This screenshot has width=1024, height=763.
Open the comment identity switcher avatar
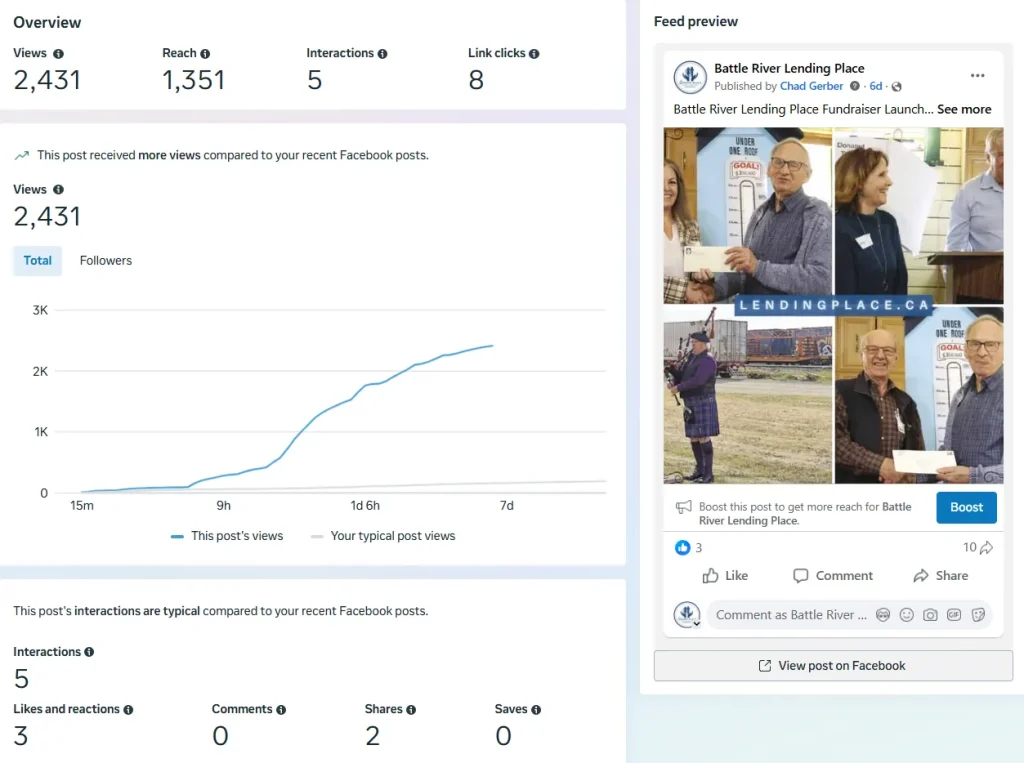click(686, 615)
